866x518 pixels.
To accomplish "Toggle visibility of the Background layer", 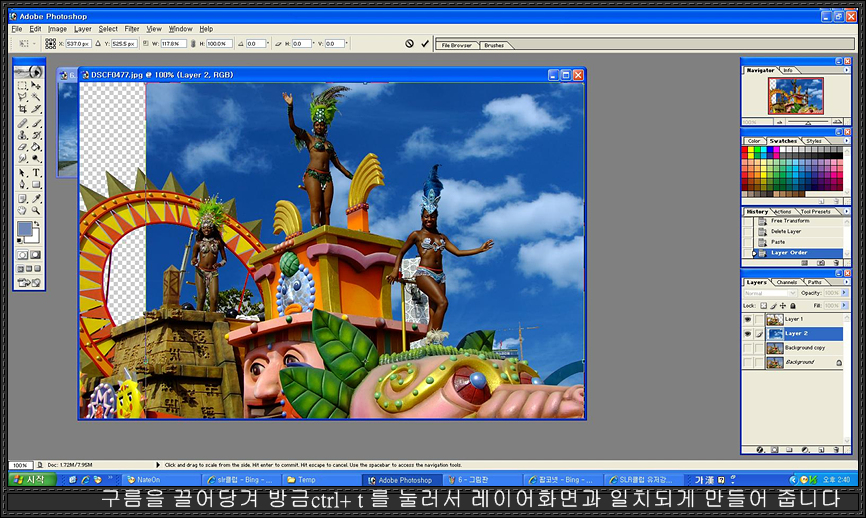I will (x=749, y=362).
